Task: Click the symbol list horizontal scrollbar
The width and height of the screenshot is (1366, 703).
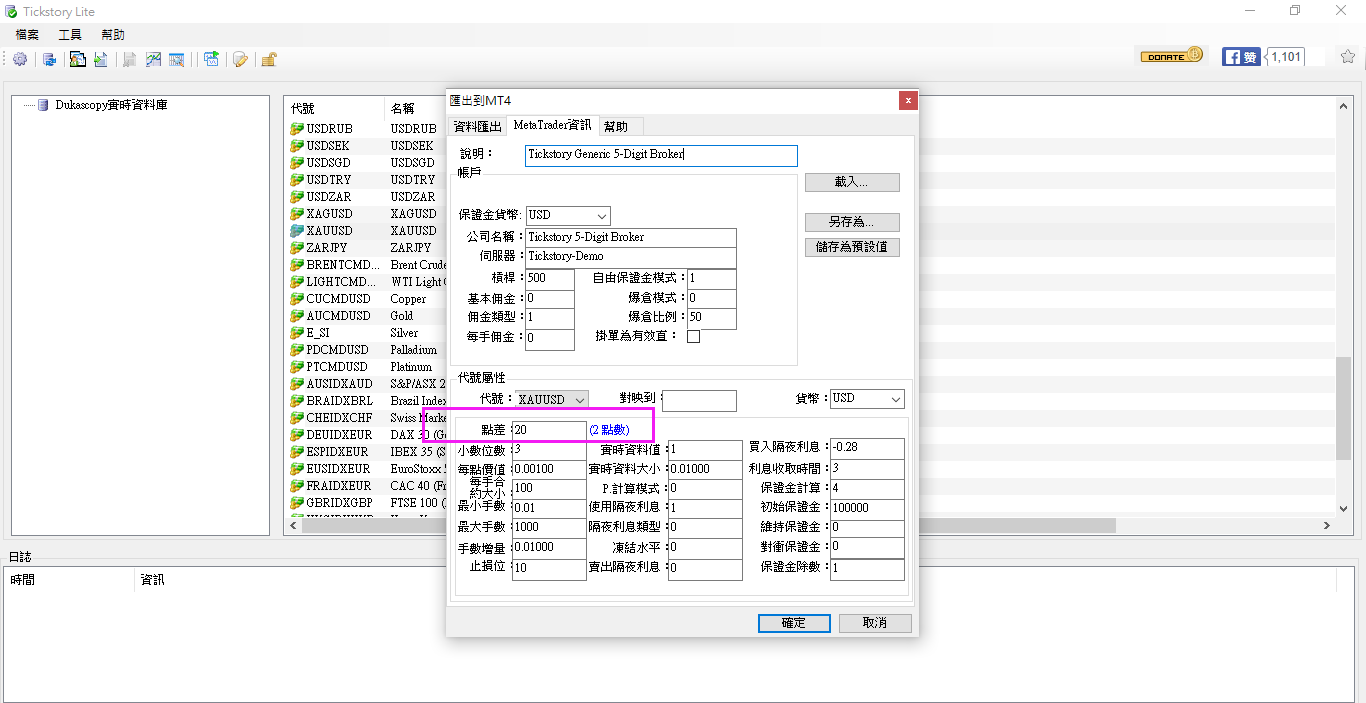Action: click(810, 525)
